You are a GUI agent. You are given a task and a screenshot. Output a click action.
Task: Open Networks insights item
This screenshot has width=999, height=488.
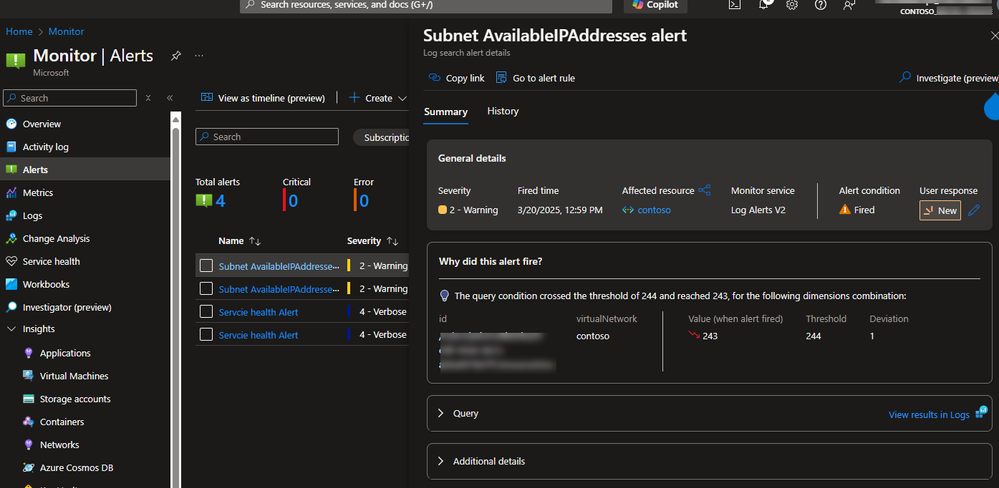tap(59, 445)
